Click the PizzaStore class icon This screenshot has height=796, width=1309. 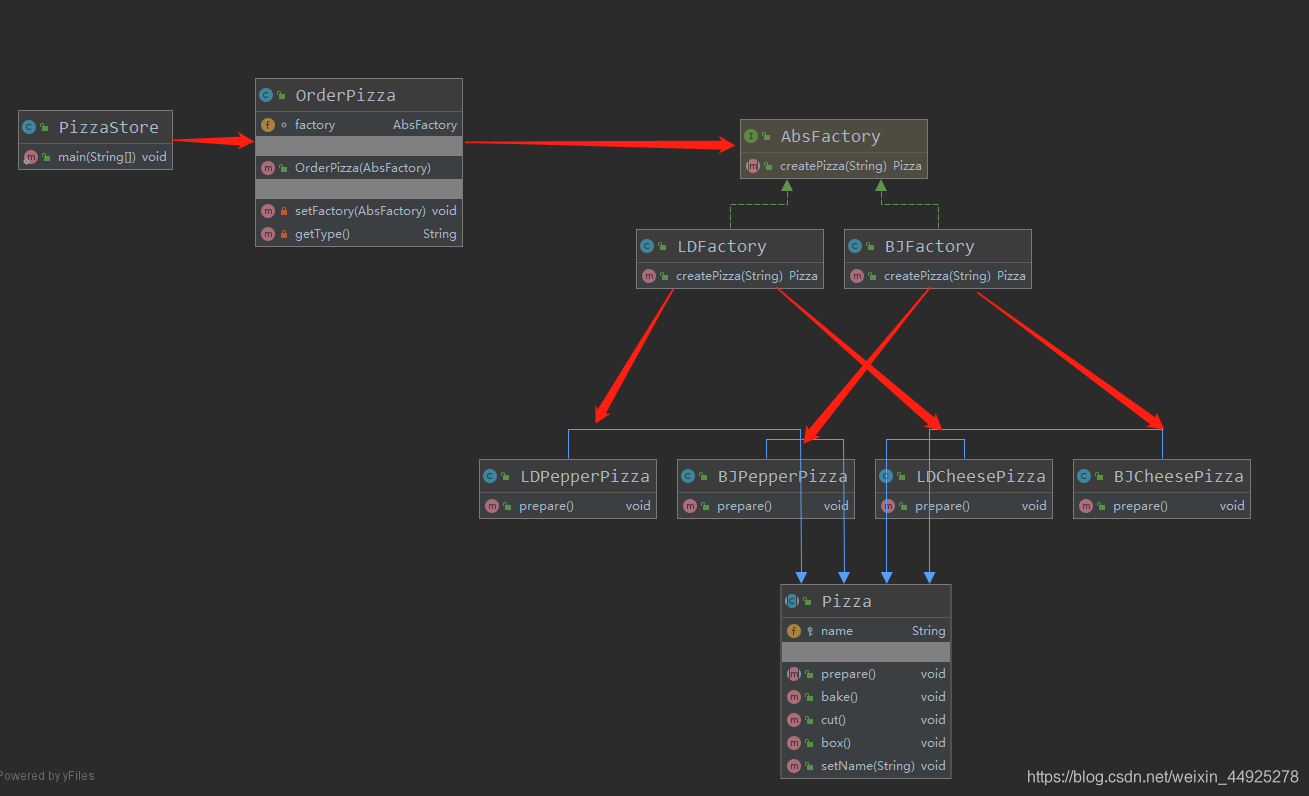click(29, 127)
